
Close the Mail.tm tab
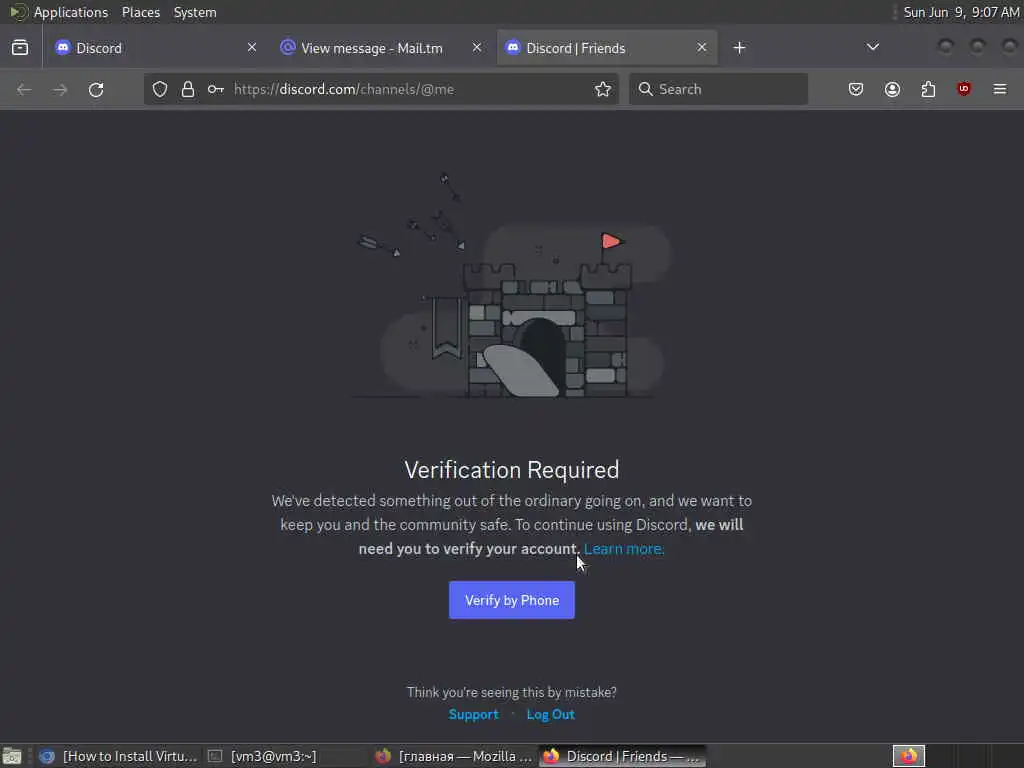point(477,48)
